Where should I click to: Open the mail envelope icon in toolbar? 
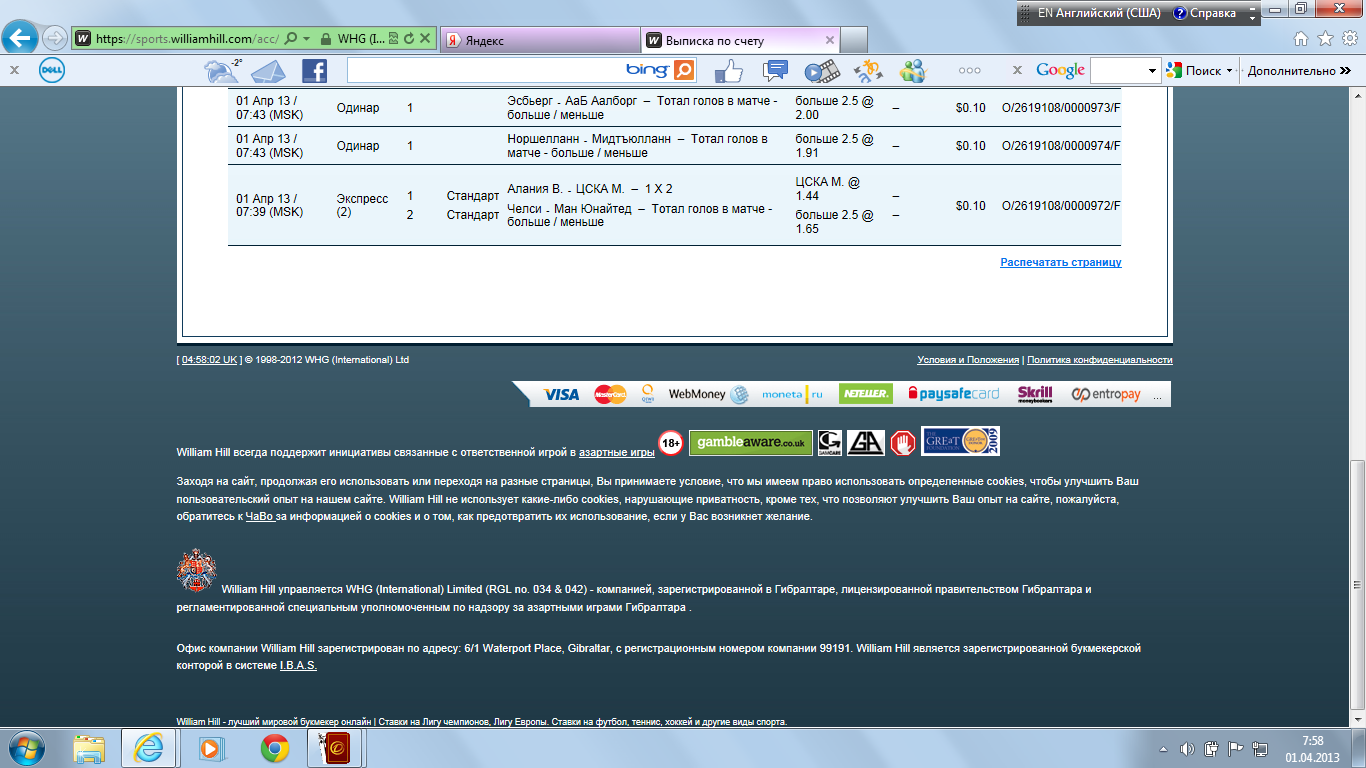tap(268, 70)
